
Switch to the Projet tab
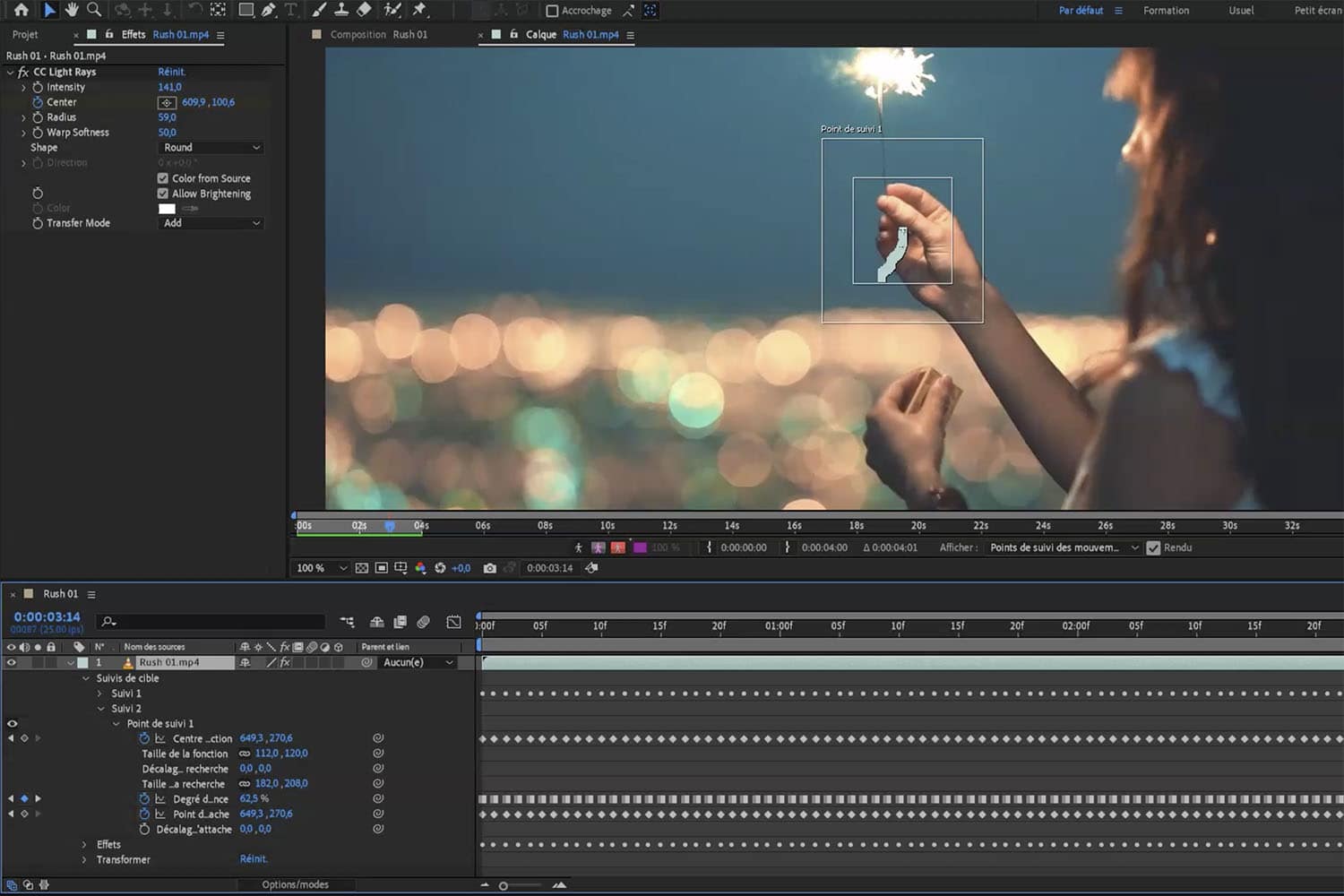point(25,35)
